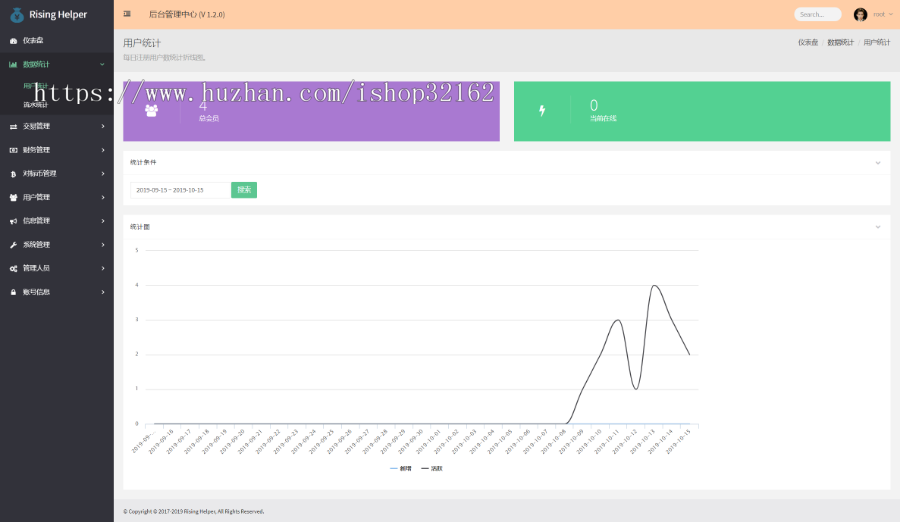
Task: Toggle the 活跃 series in the chart legend
Action: (x=432, y=469)
